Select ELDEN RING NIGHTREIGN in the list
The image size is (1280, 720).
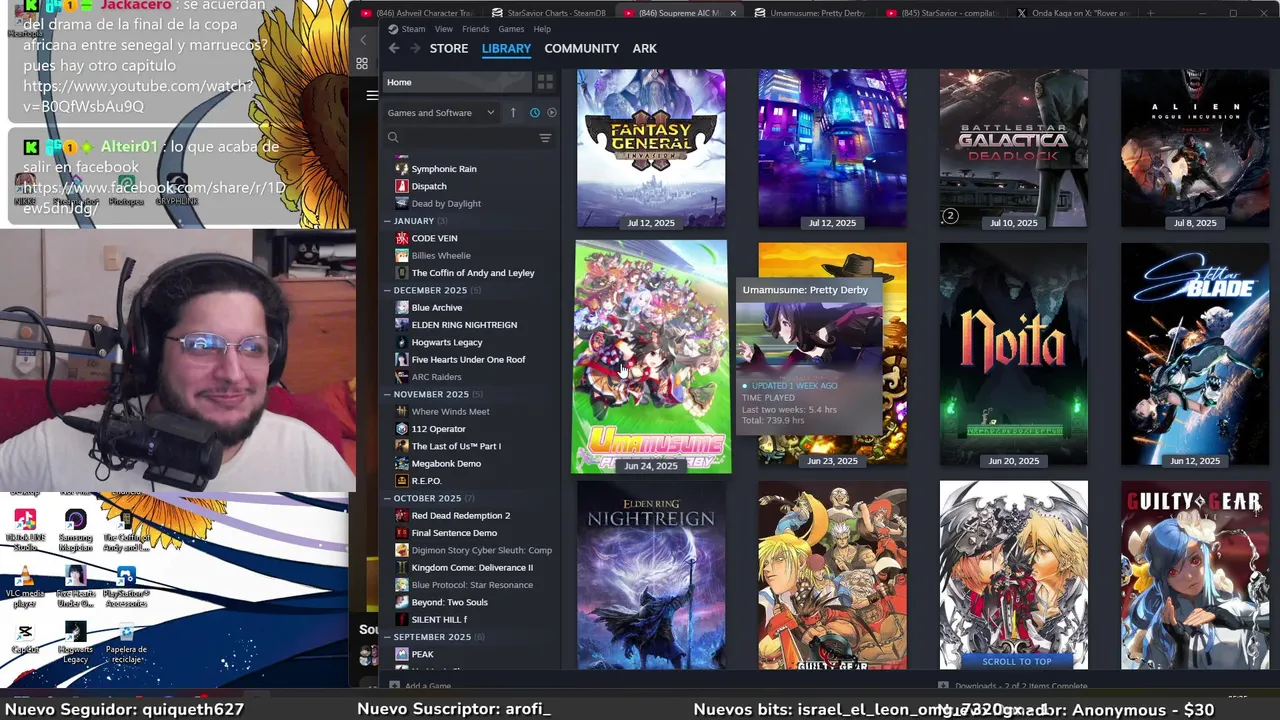(463, 325)
